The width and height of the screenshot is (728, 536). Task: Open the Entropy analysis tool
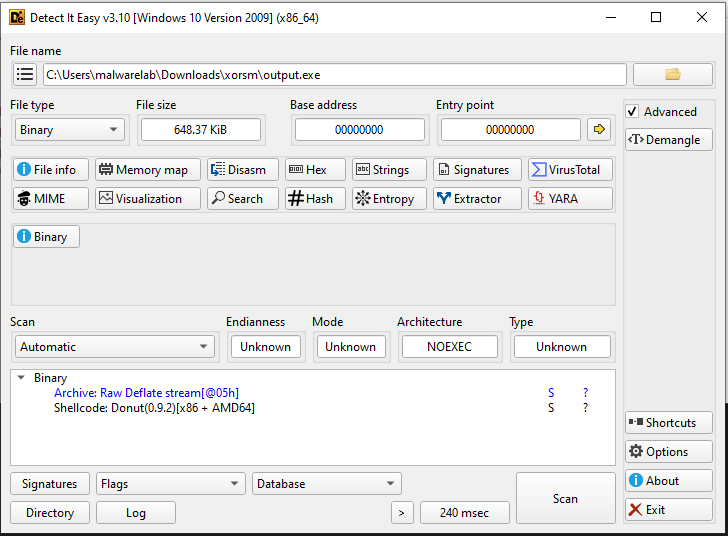click(x=384, y=199)
